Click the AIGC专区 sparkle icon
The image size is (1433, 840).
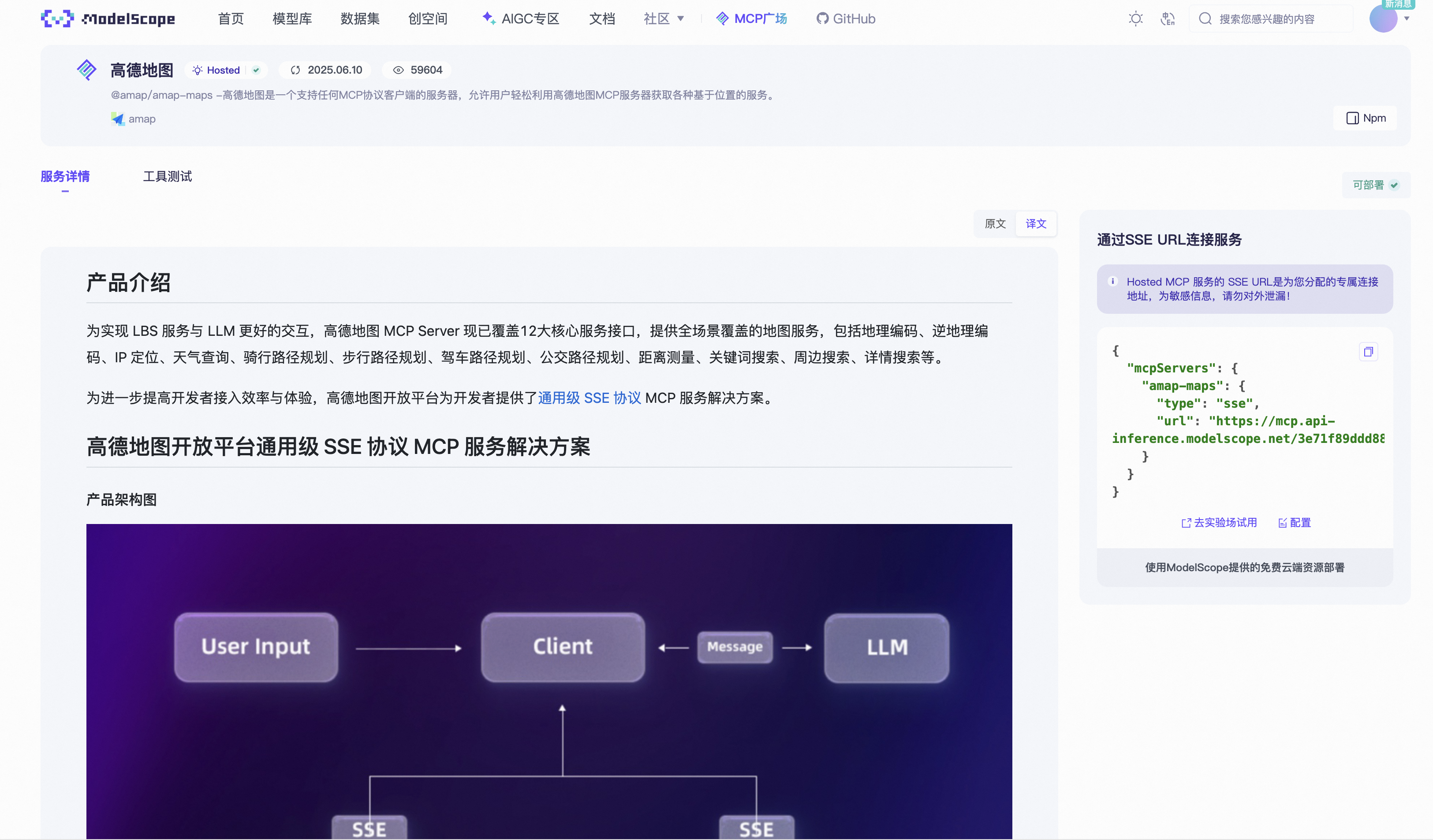[x=489, y=18]
